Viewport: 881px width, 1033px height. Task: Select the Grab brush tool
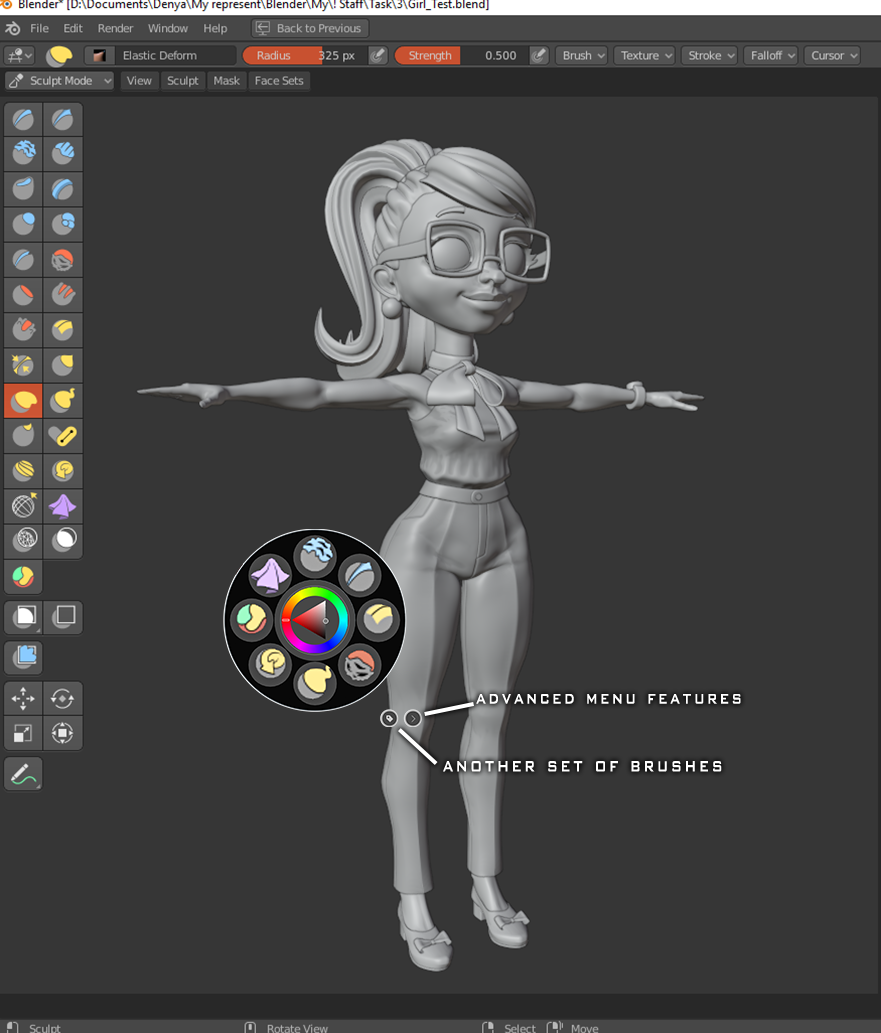[63, 365]
